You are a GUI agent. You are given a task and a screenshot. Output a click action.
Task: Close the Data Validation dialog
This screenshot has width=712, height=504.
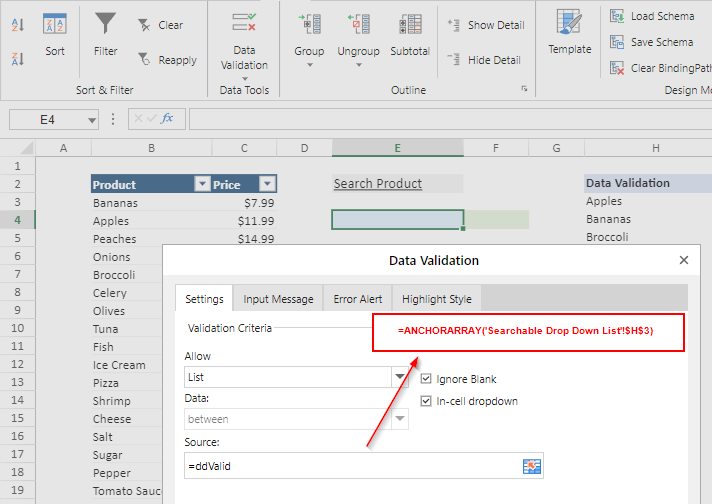(x=684, y=260)
